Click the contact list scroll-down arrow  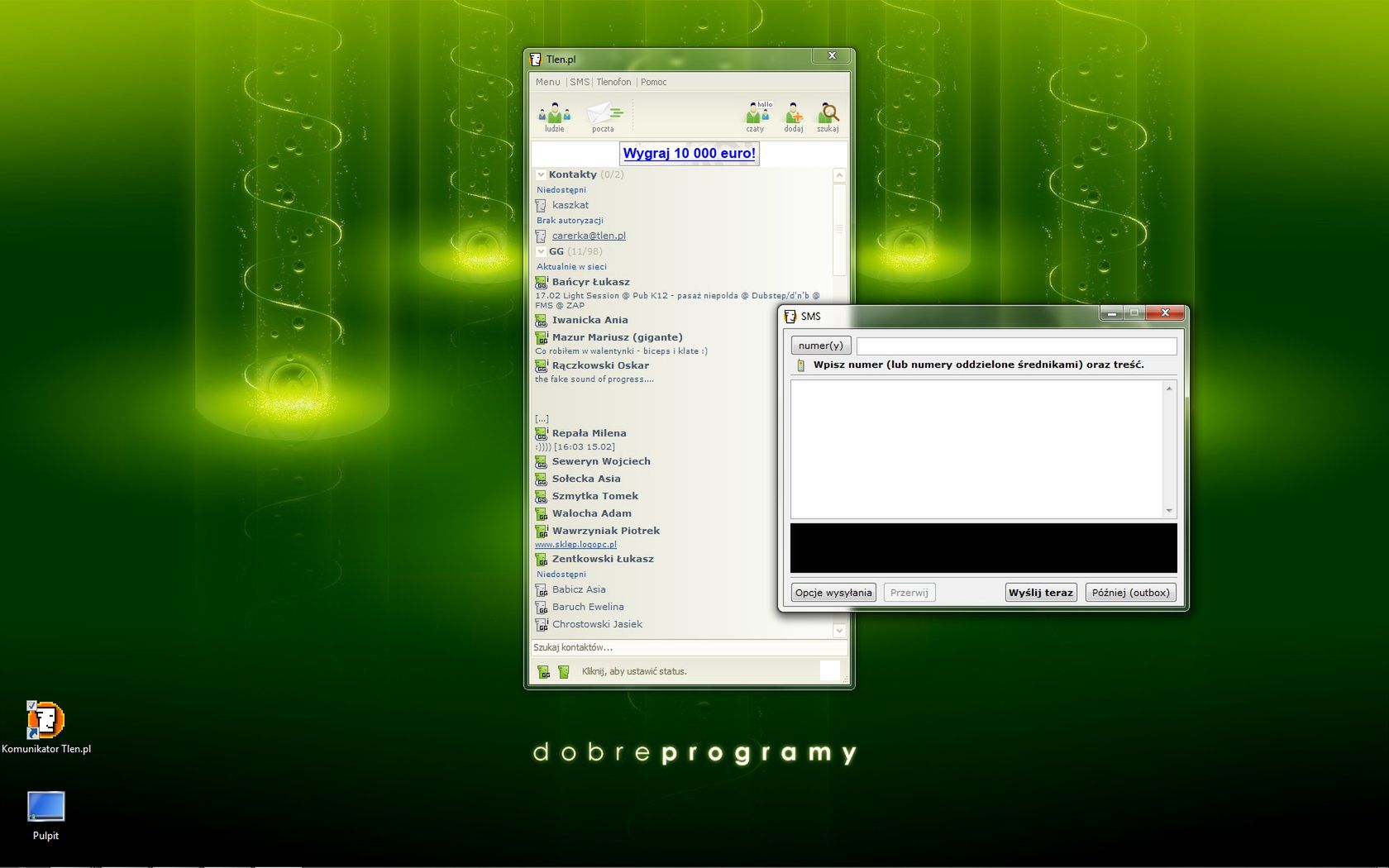click(x=839, y=630)
